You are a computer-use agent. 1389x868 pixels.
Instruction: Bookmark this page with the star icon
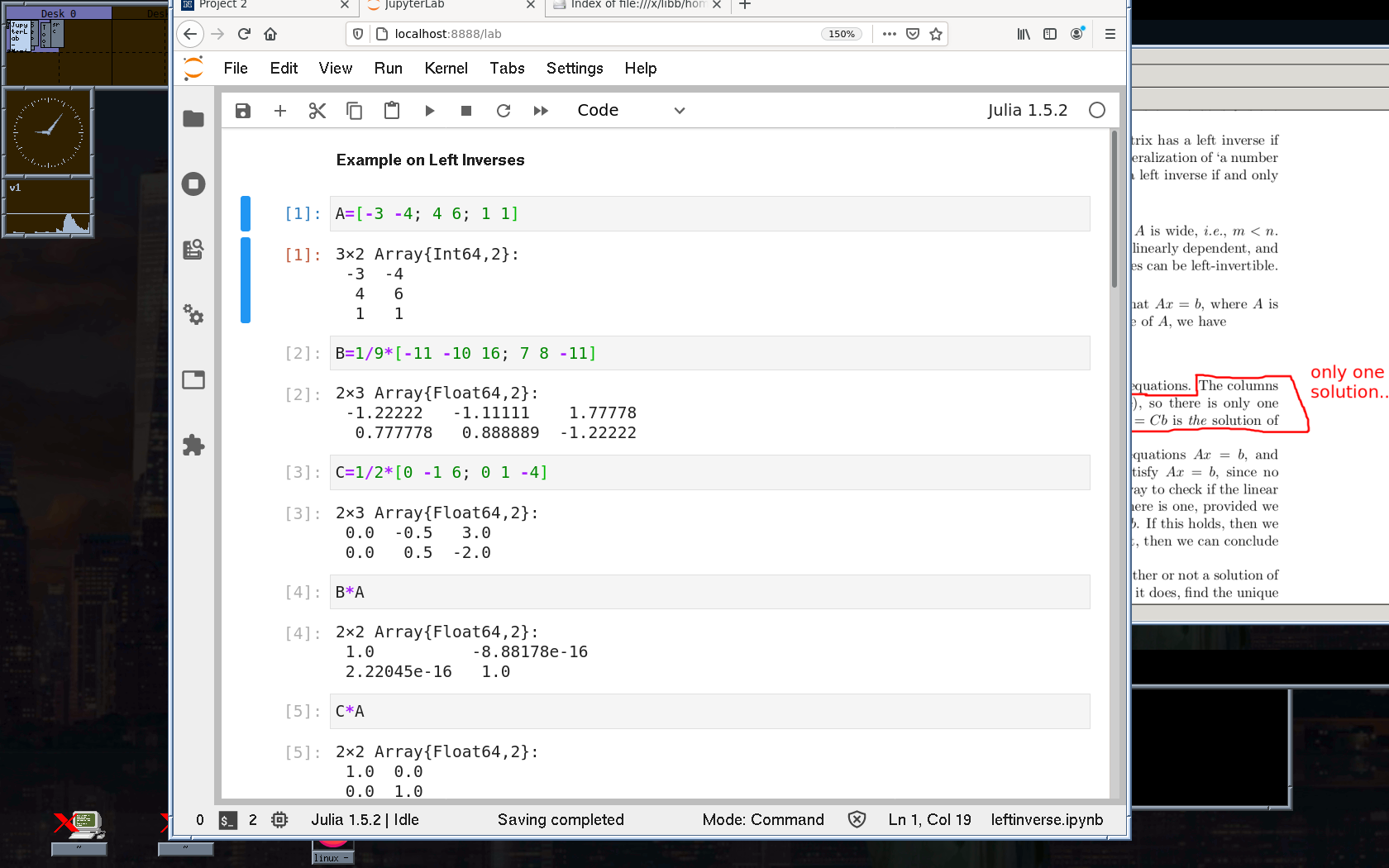point(936,34)
